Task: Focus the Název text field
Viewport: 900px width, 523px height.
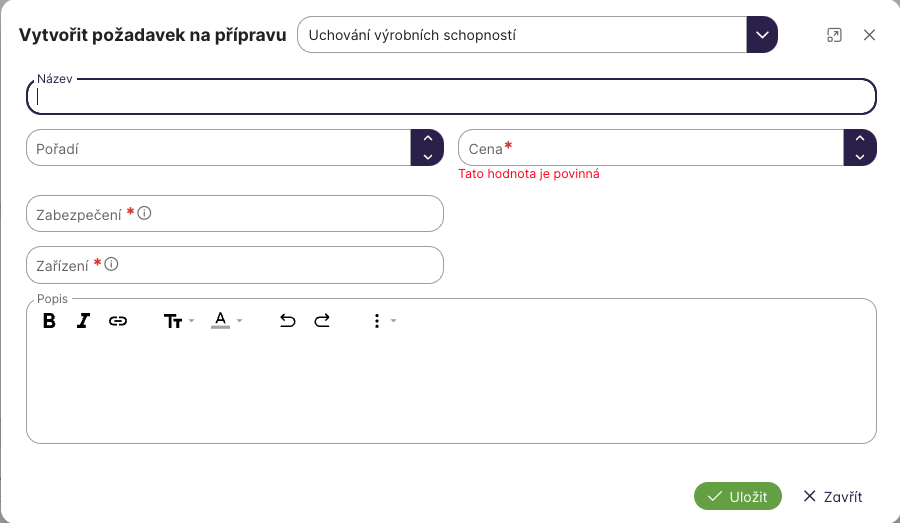Action: click(450, 97)
